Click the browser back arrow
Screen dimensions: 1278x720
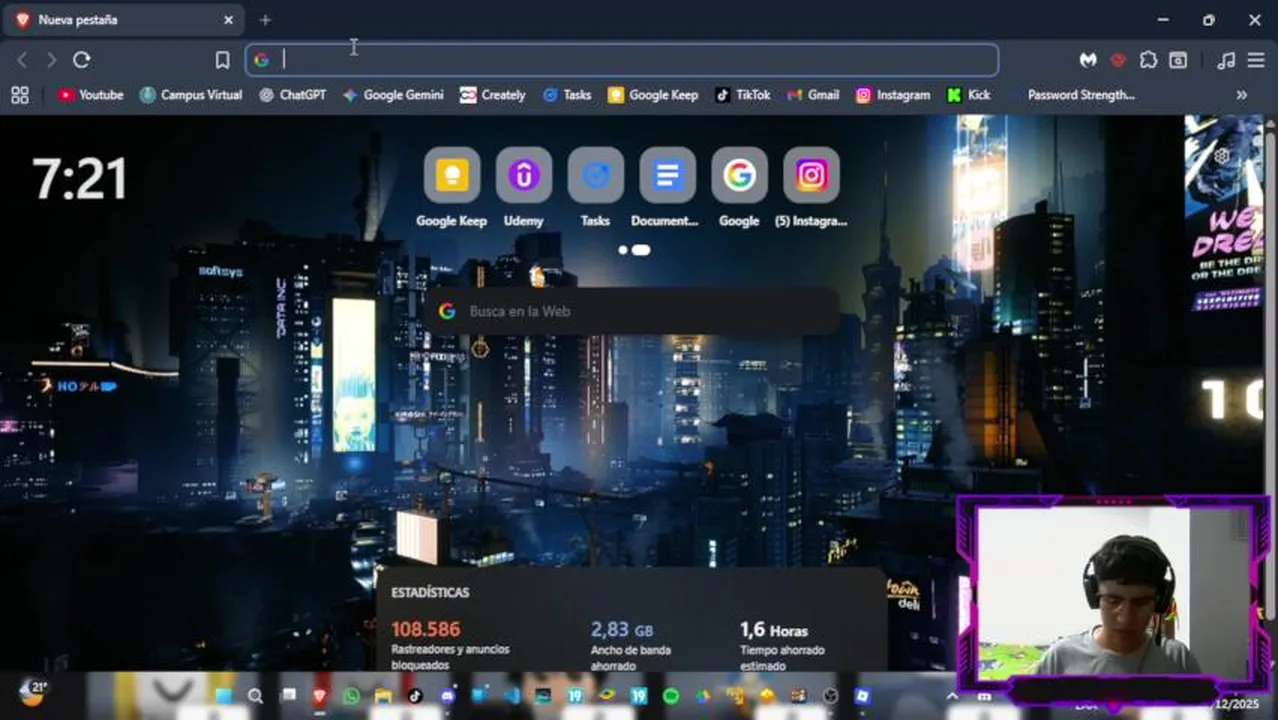pyautogui.click(x=22, y=60)
